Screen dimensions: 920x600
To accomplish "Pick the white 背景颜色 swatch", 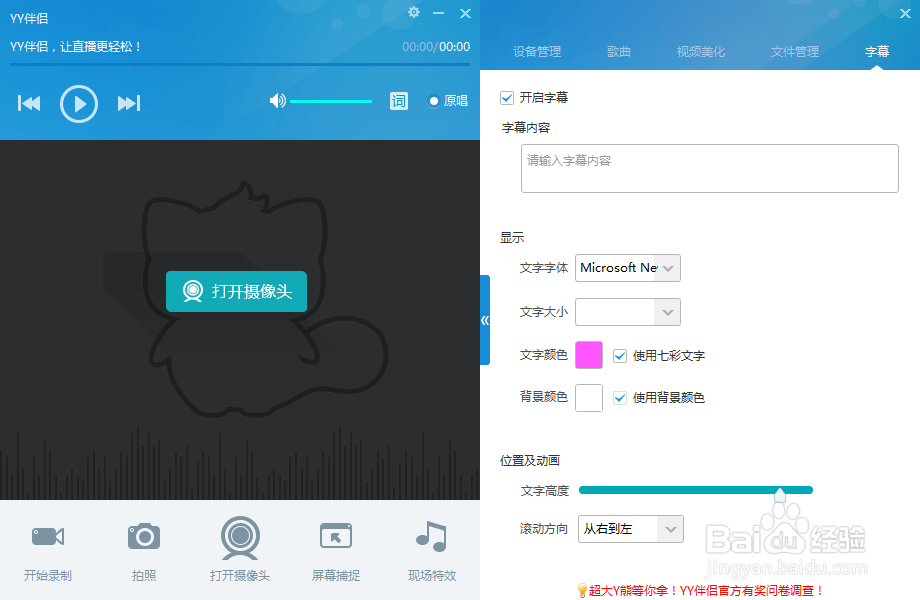I will click(x=588, y=398).
